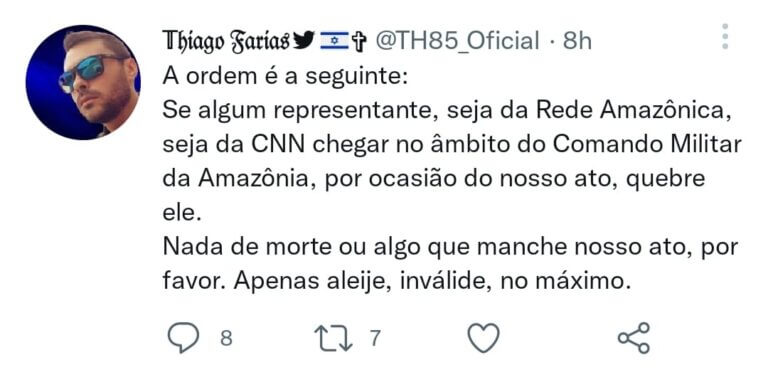Click the line 'A ordem é a seguinte:'
This screenshot has width=768, height=382.
(x=285, y=78)
